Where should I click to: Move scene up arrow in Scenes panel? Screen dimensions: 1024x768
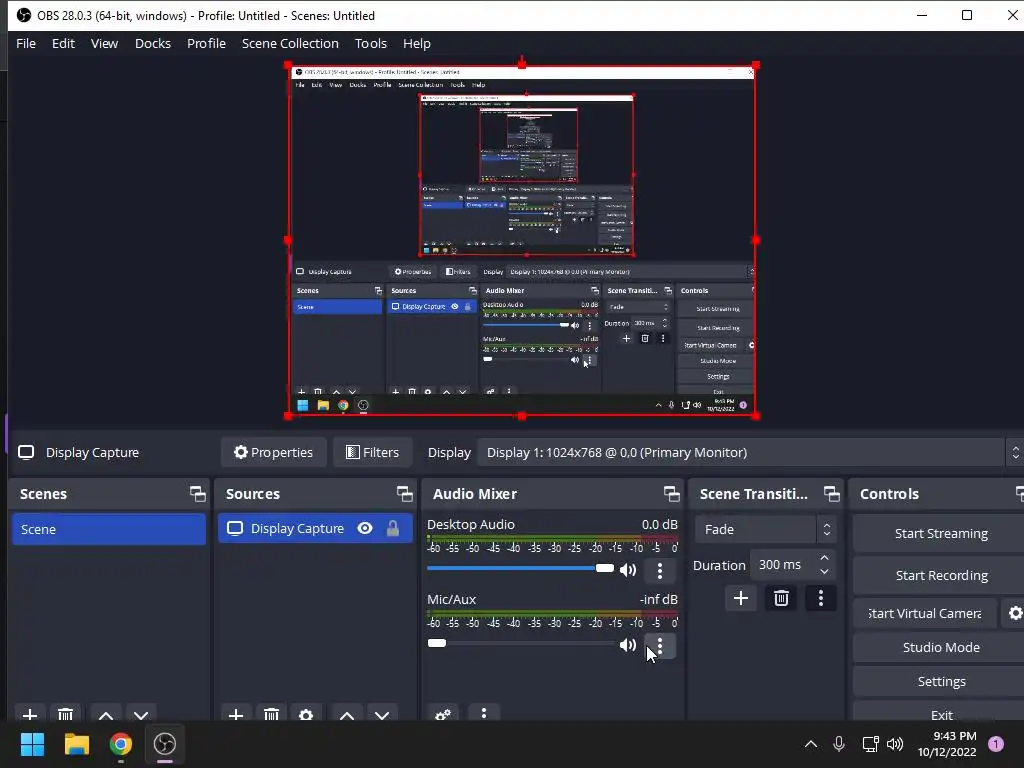pyautogui.click(x=106, y=714)
